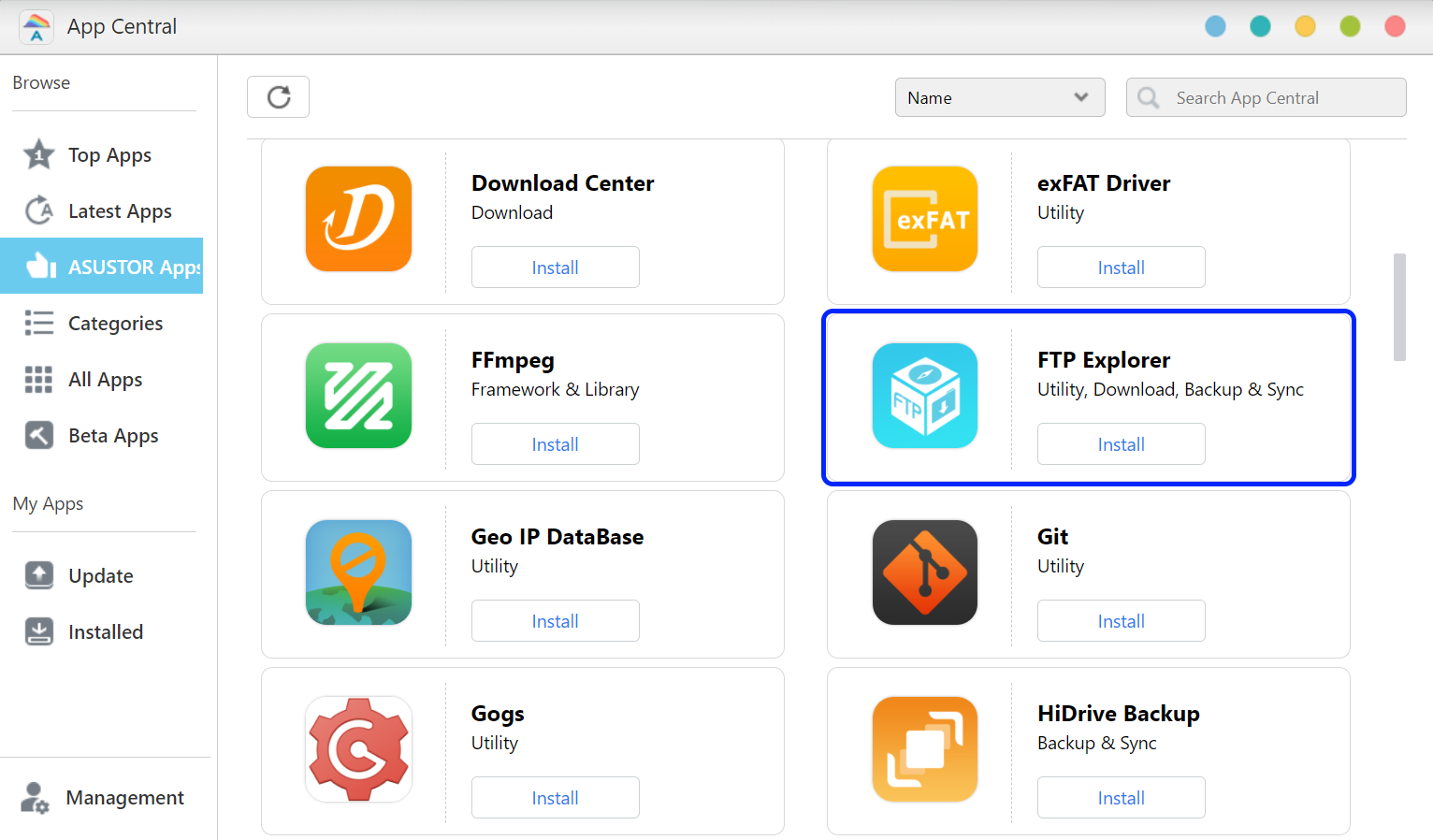Screen dimensions: 1433x840
Task: Install FTP Explorer
Action: point(1121,444)
